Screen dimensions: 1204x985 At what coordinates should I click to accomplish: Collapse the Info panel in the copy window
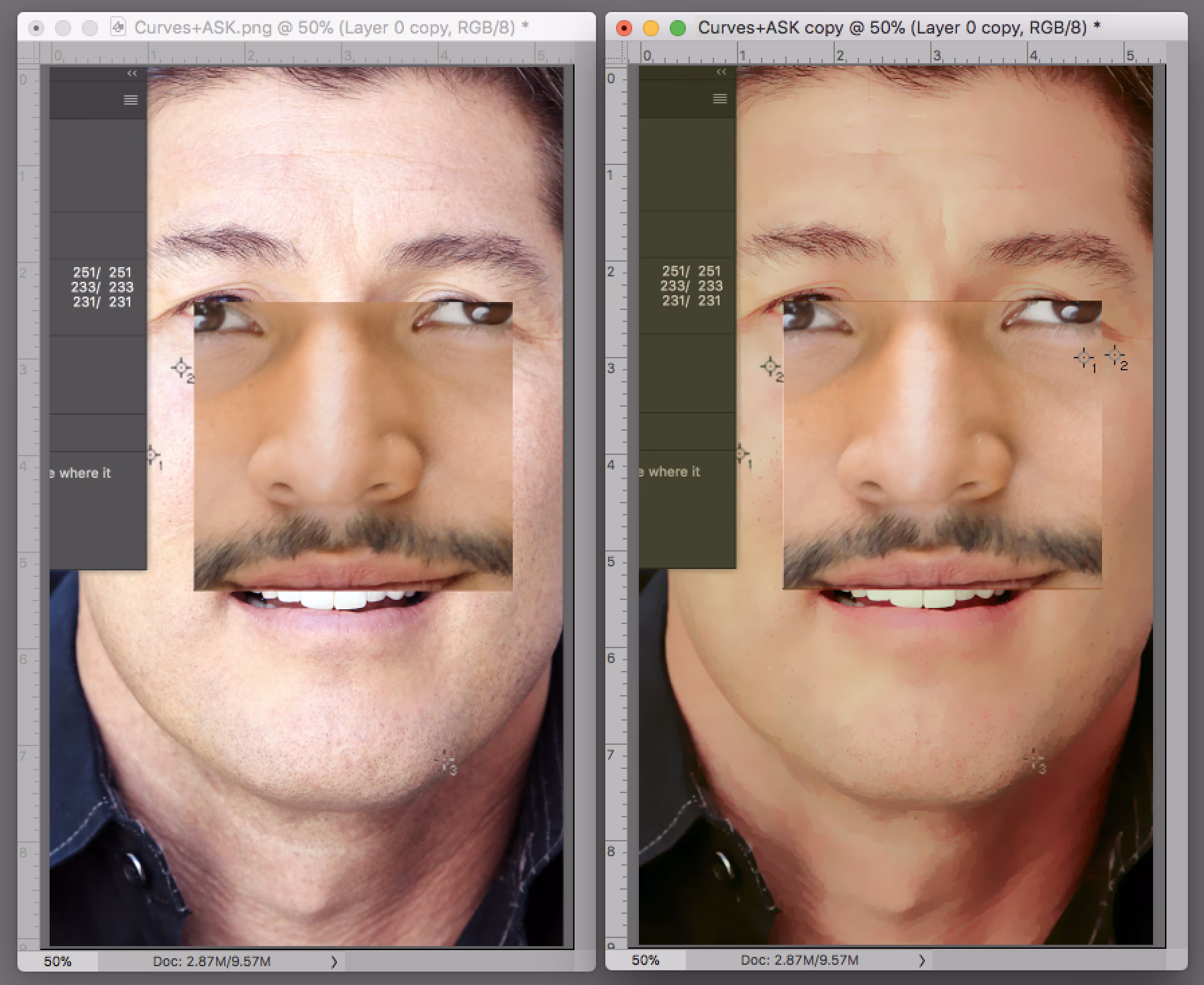721,72
